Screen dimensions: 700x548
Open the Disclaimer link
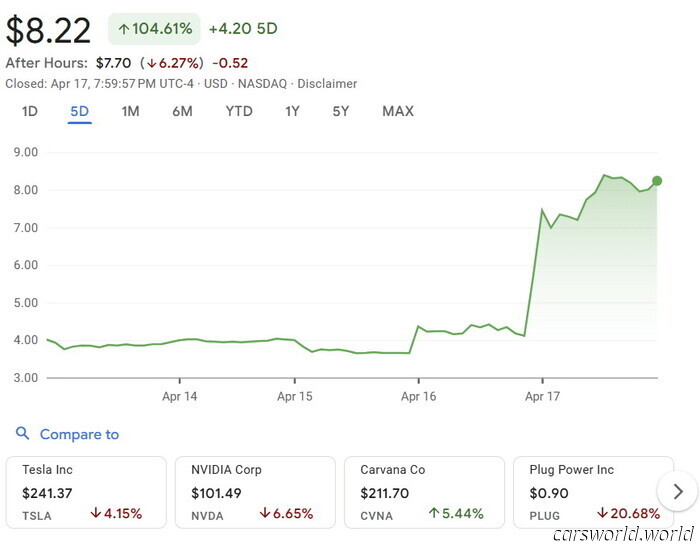point(329,84)
